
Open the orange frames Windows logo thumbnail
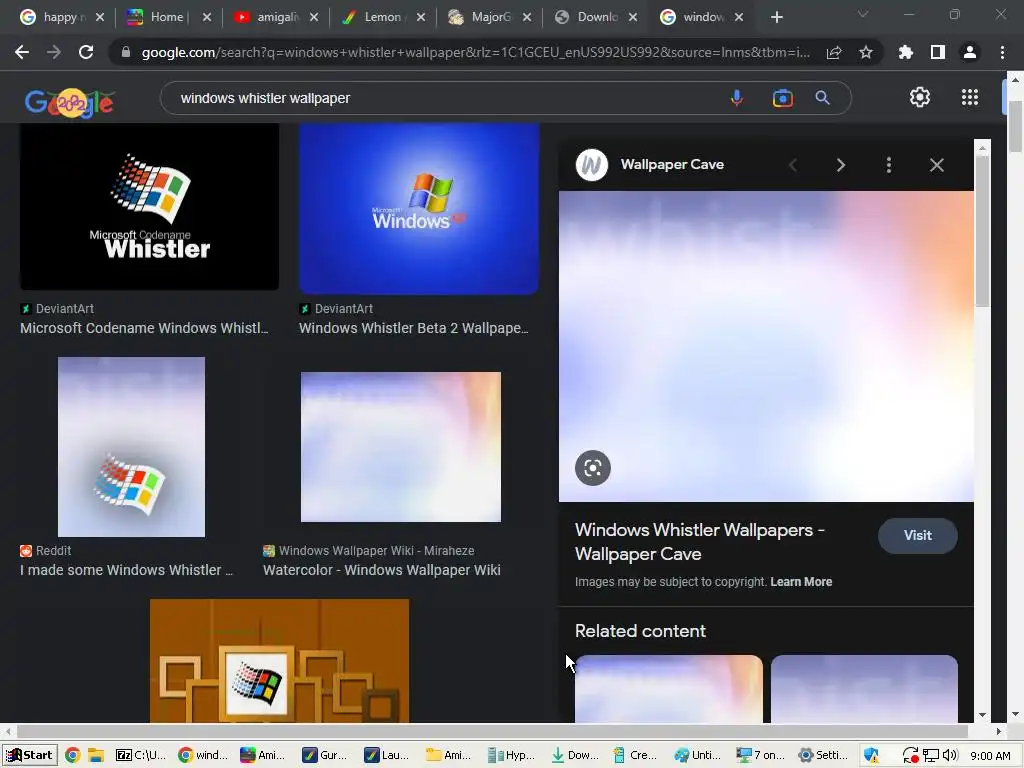[280, 660]
